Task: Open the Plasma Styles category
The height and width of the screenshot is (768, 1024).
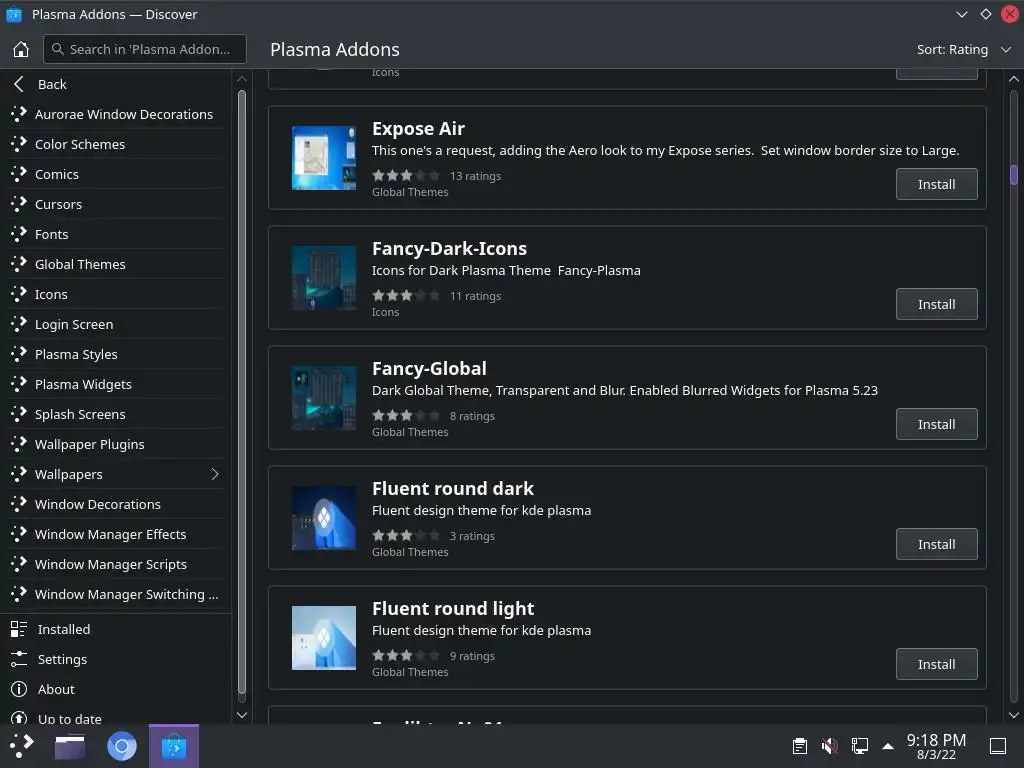Action: (116, 355)
